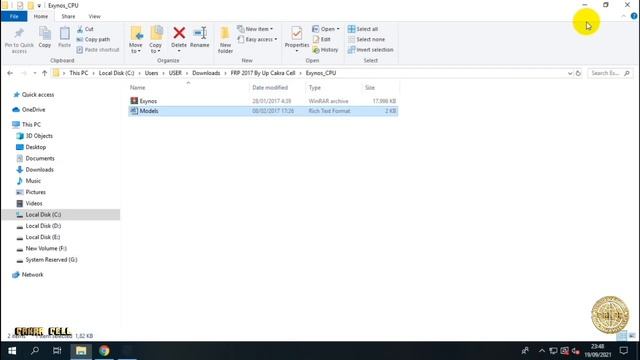Click This PC in address bar
Screen dimensions: 640x360
(79, 73)
